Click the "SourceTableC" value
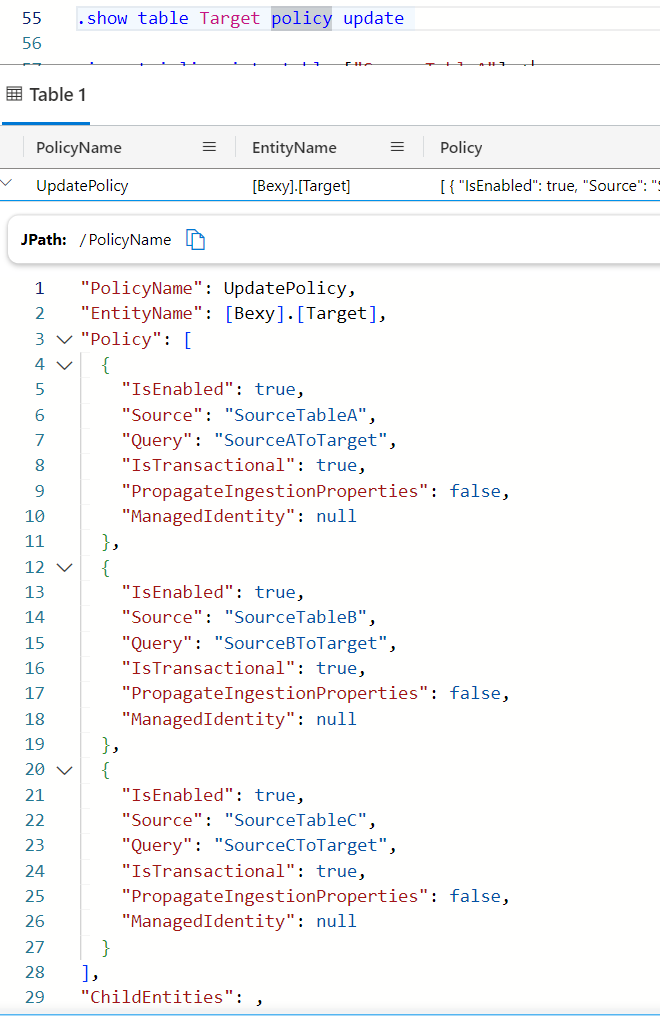The height and width of the screenshot is (1017, 660). (296, 820)
